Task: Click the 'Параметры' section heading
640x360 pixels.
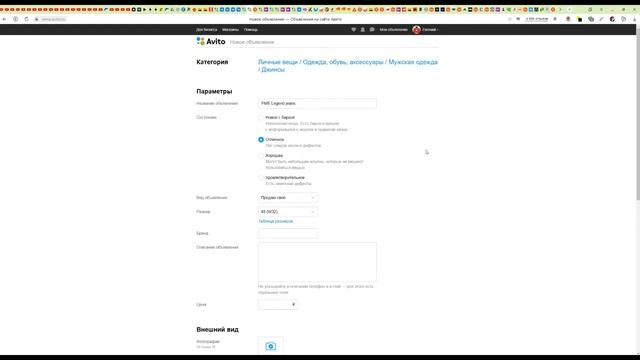Action: [x=214, y=91]
